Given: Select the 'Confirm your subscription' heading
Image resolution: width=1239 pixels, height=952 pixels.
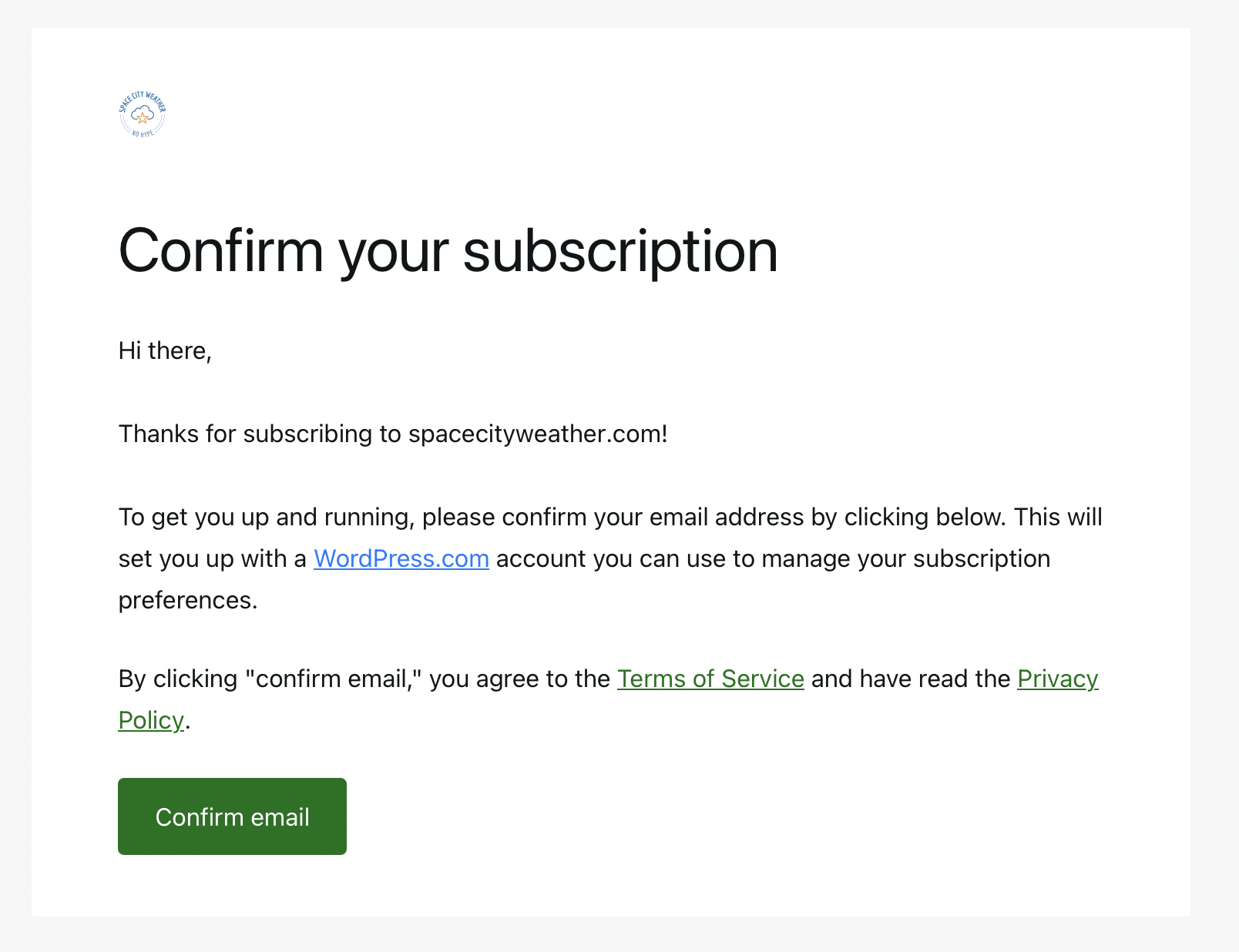Looking at the screenshot, I should point(448,250).
